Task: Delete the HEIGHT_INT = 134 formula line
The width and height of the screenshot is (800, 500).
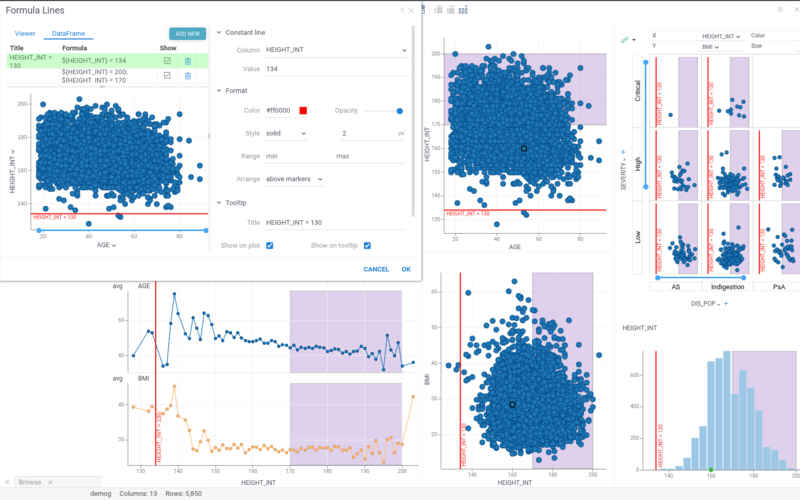Action: 188,61
